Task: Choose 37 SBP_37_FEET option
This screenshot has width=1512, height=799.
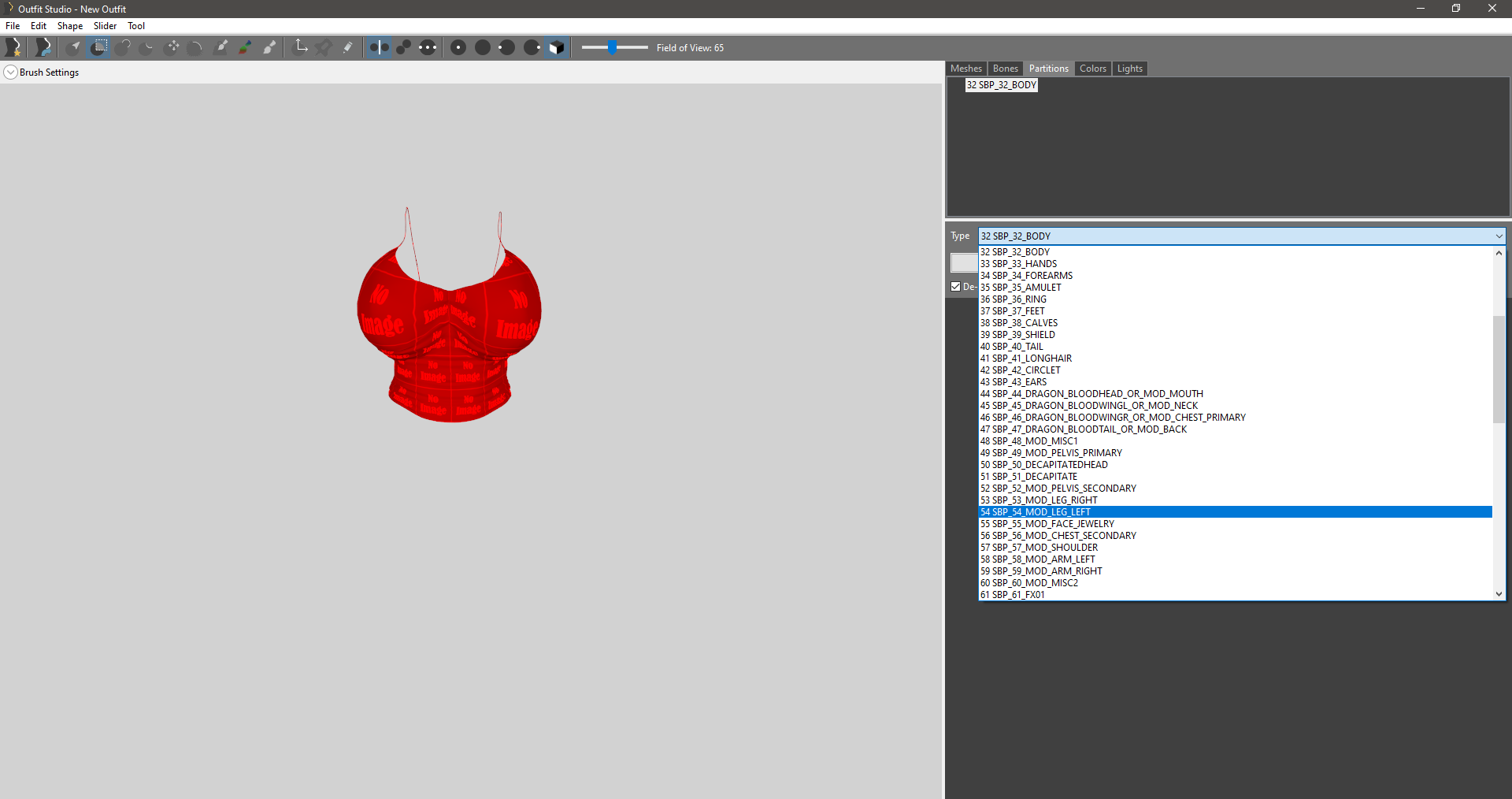Action: (1235, 311)
